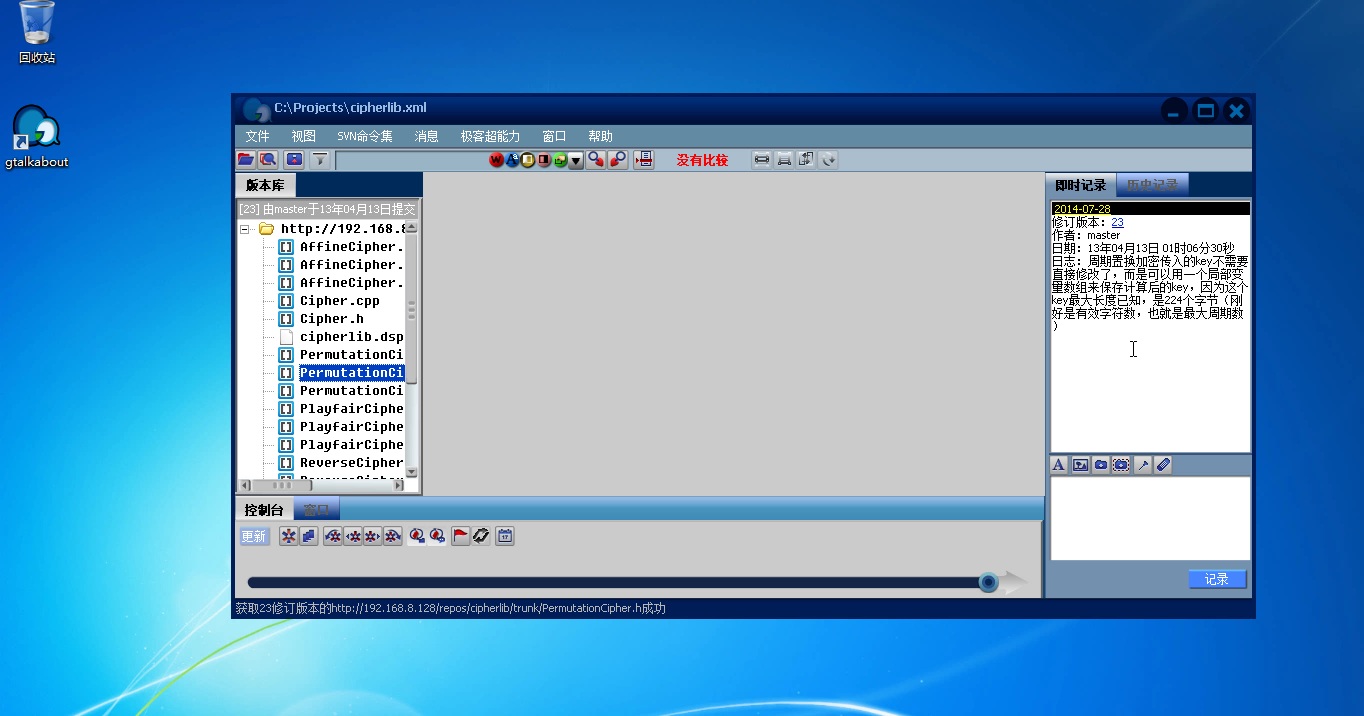
Task: Click the open folder toolbar icon
Action: 245,159
